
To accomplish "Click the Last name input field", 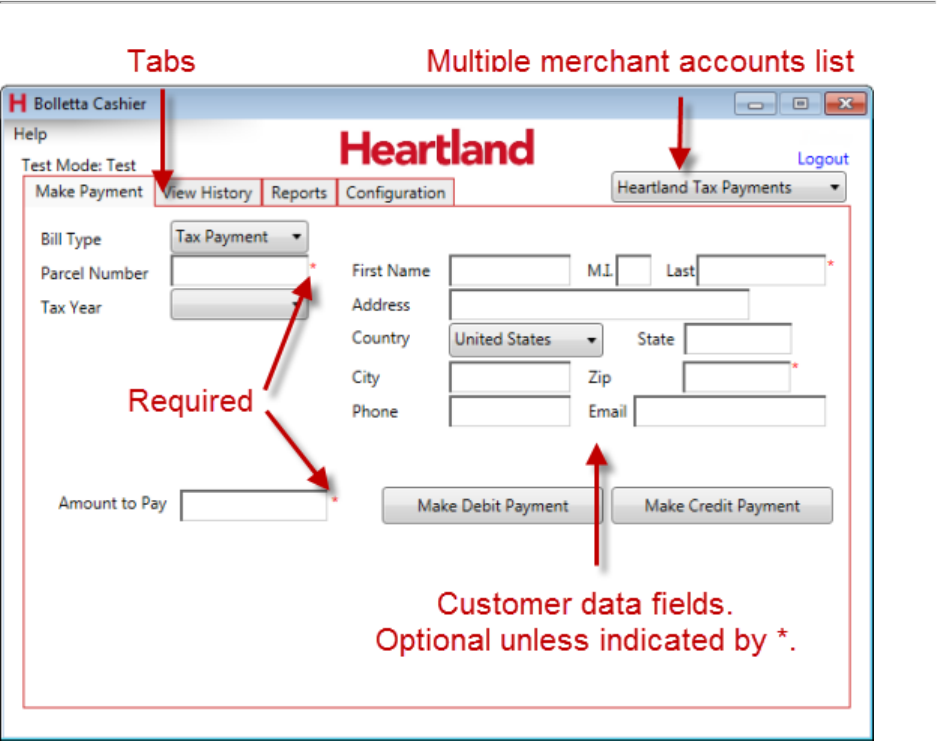I will click(x=761, y=270).
